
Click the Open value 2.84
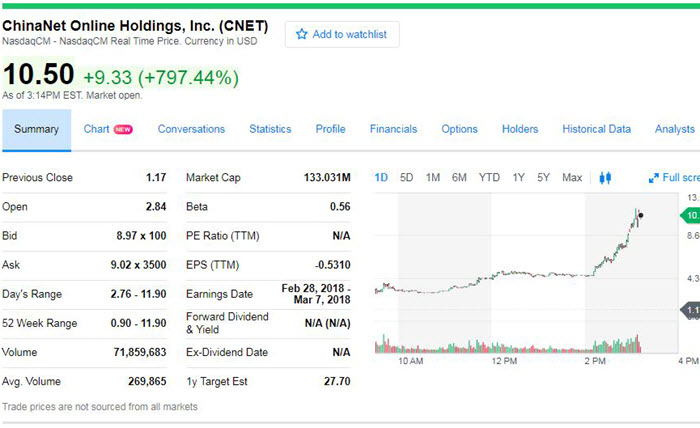156,207
